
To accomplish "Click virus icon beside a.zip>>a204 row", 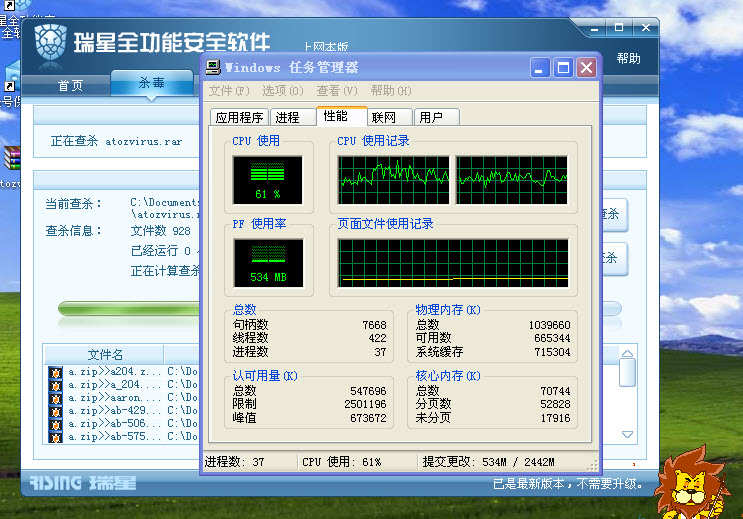I will [x=56, y=372].
